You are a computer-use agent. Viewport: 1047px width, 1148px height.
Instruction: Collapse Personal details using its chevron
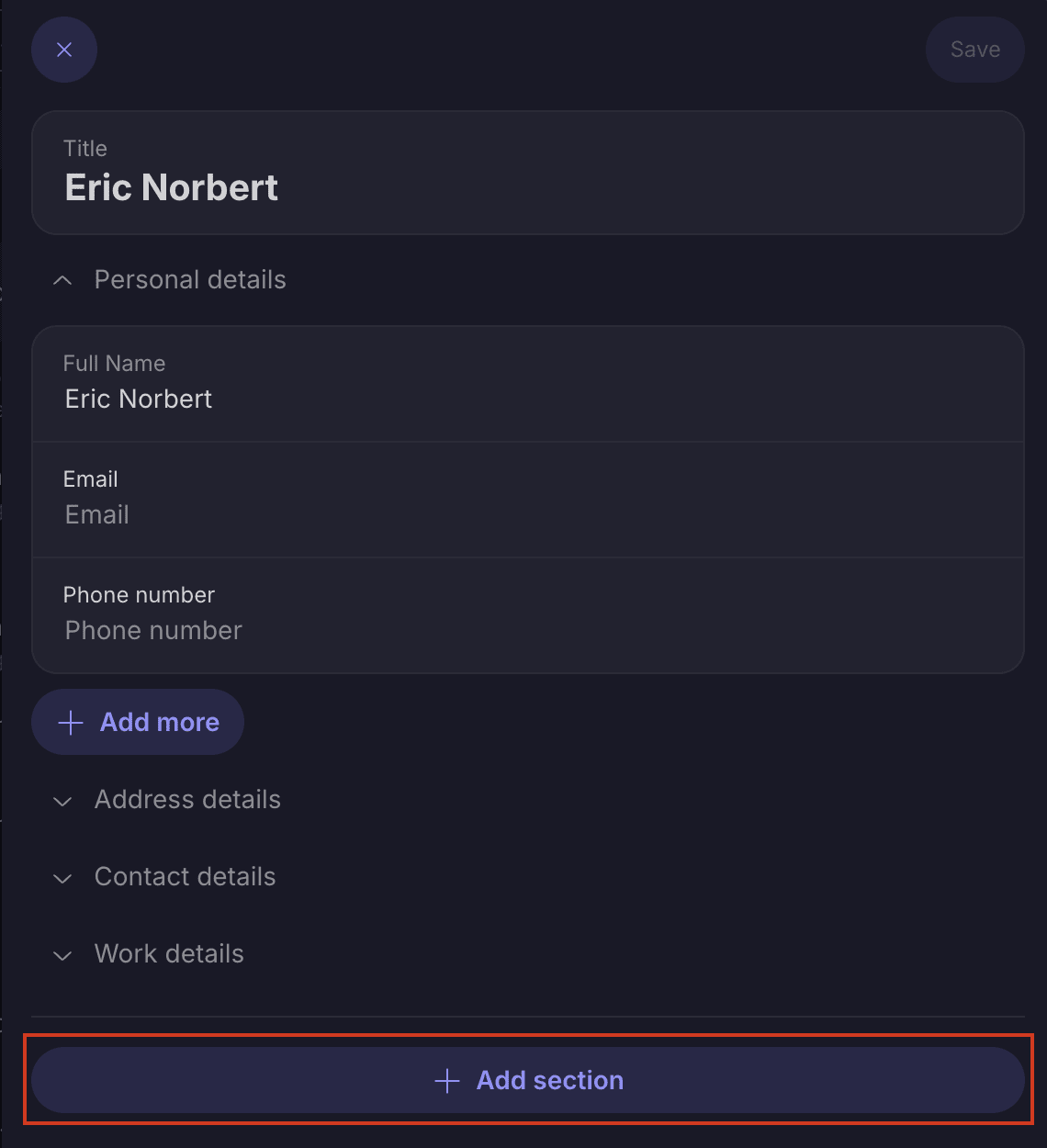(62, 280)
